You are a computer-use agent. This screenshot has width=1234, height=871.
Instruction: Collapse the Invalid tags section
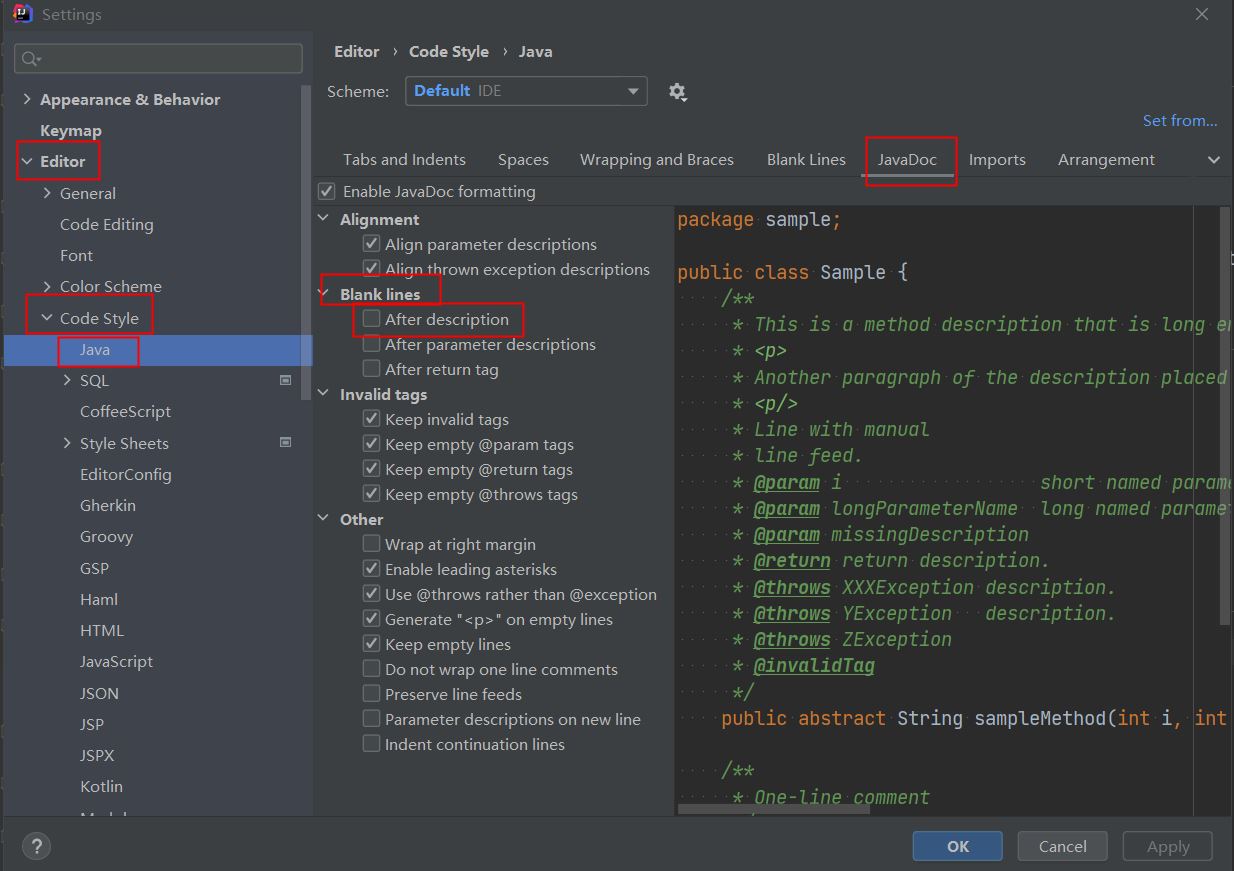point(324,394)
